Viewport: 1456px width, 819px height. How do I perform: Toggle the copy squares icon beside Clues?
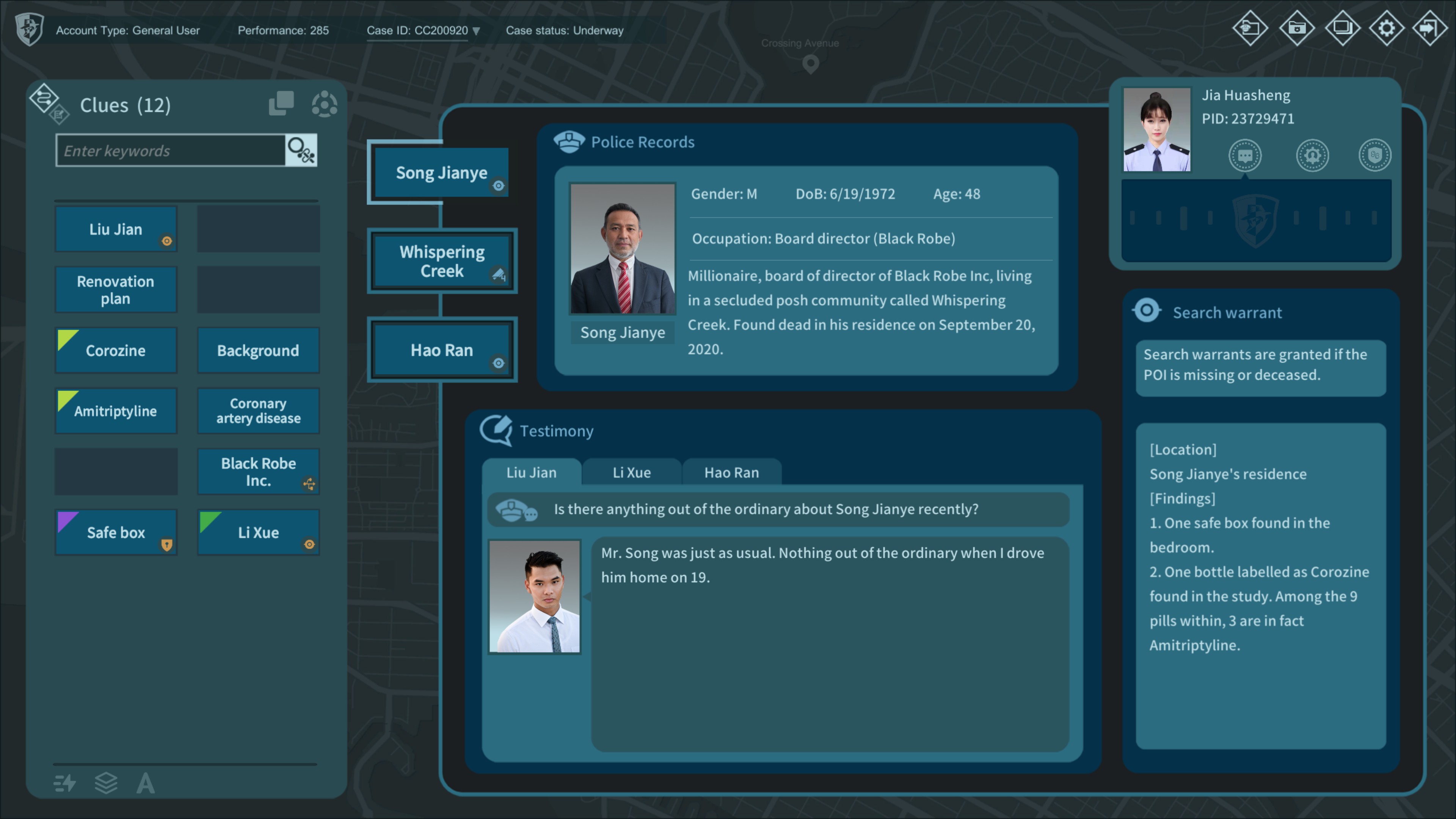pyautogui.click(x=281, y=104)
